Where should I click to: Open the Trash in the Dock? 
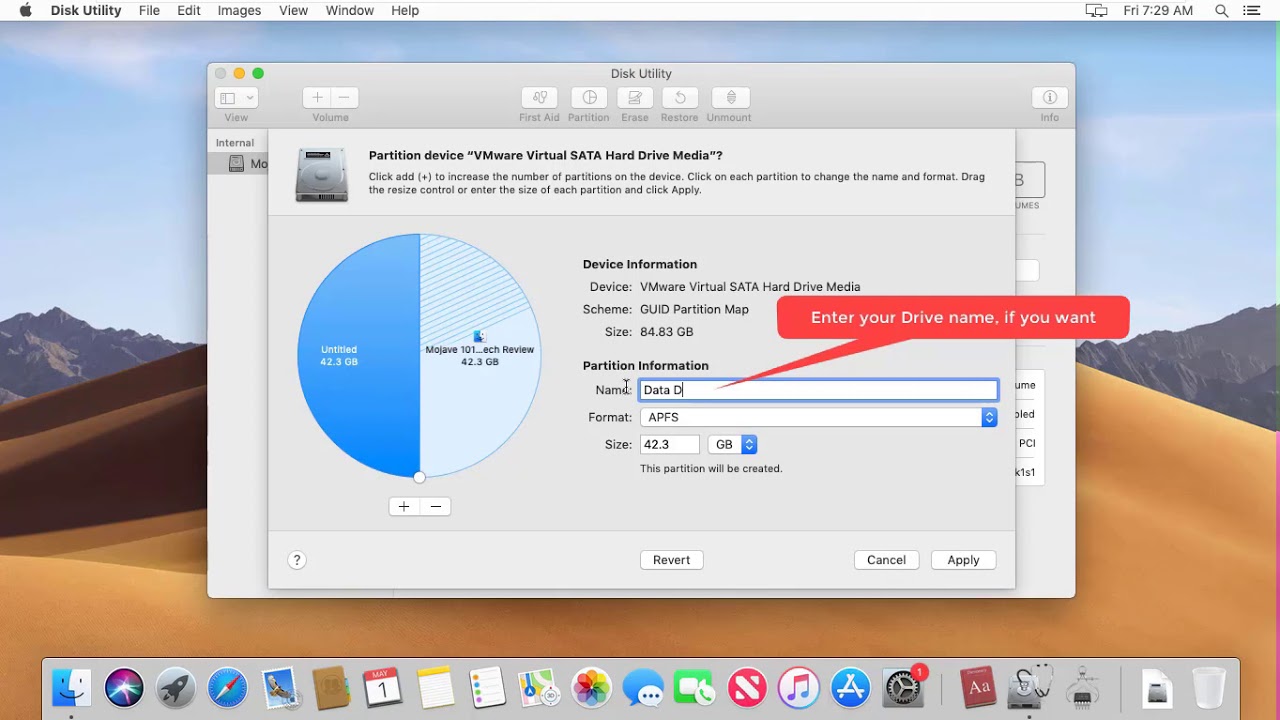click(1209, 688)
